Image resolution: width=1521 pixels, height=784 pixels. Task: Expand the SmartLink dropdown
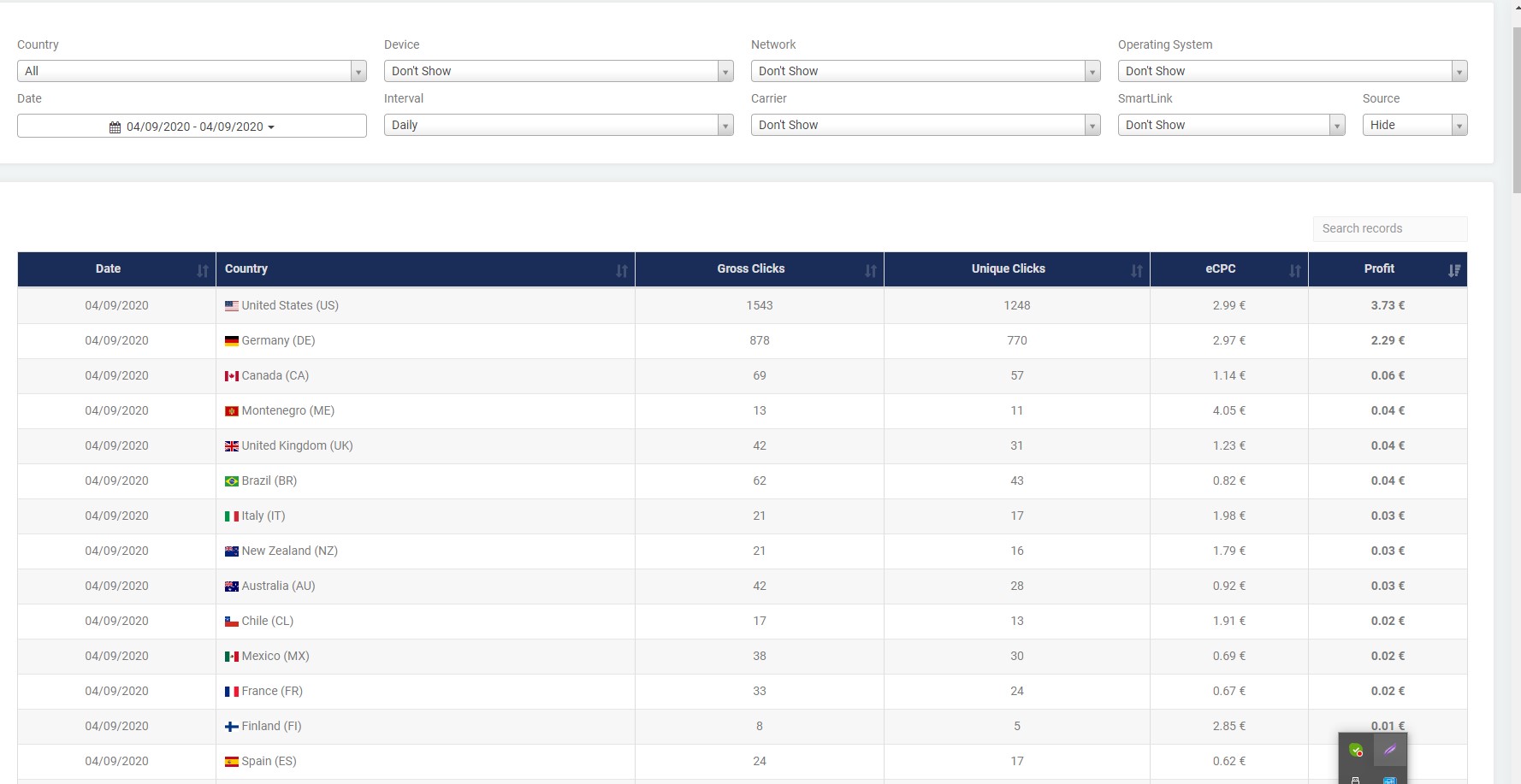coord(1232,125)
